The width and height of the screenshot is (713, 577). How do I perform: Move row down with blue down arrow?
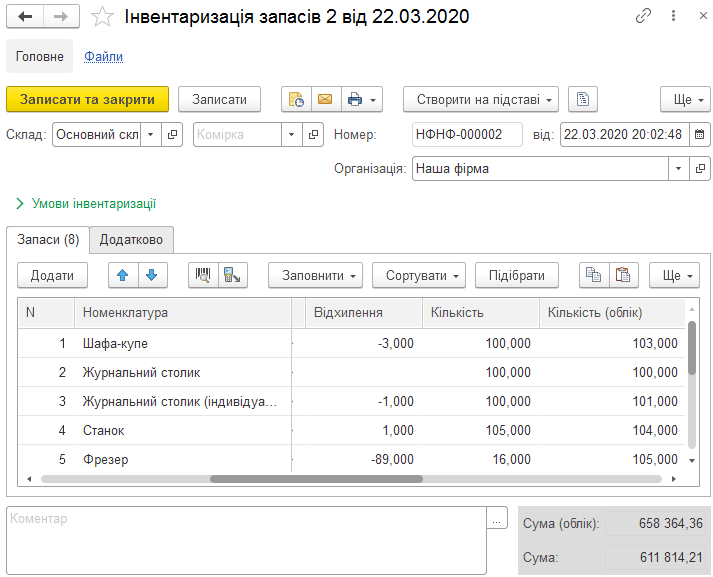(x=152, y=276)
